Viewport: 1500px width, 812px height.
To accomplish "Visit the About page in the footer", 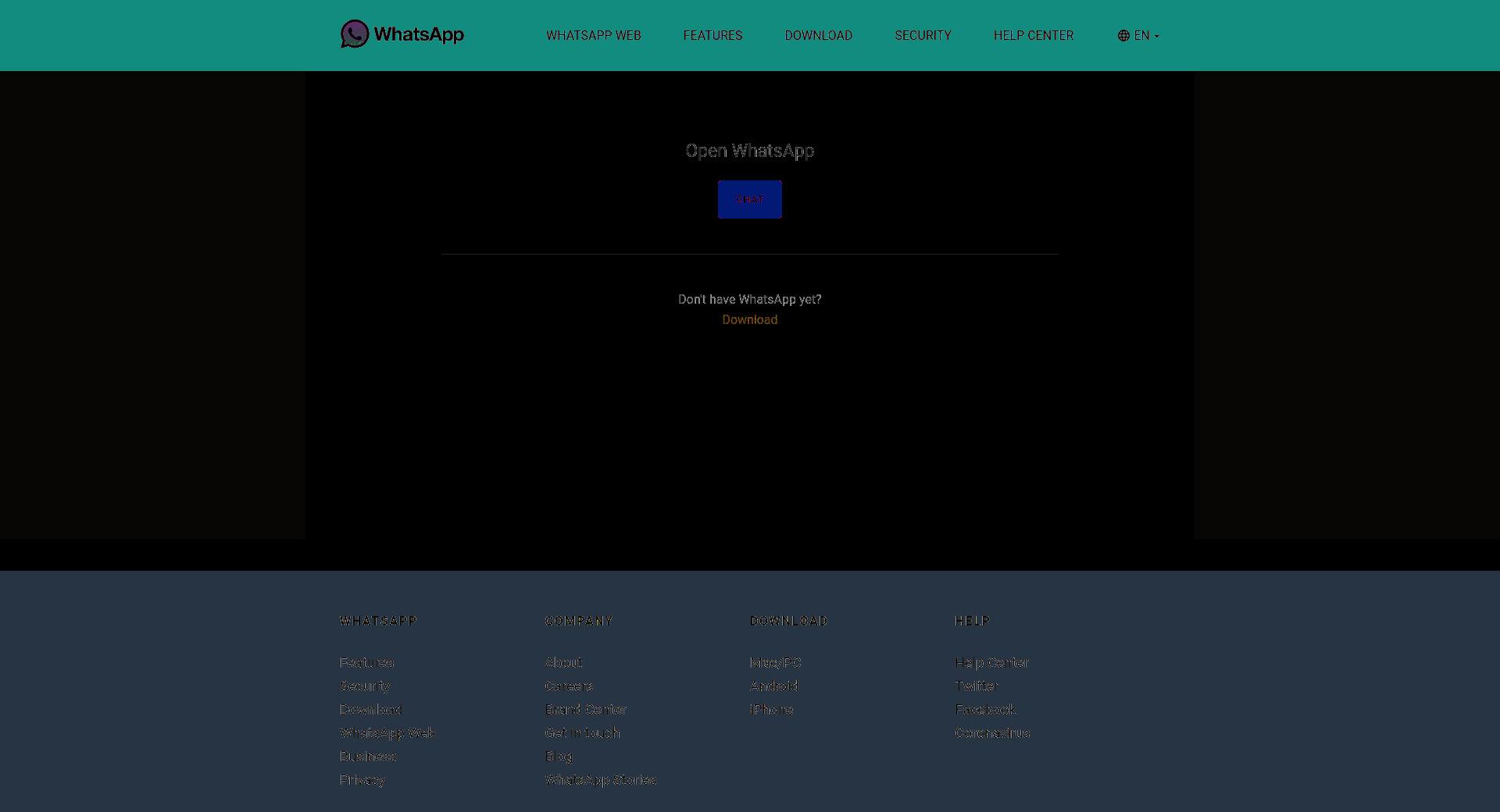I will coord(563,662).
